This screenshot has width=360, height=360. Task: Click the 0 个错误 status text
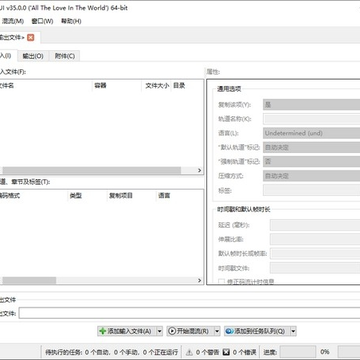click(x=244, y=352)
